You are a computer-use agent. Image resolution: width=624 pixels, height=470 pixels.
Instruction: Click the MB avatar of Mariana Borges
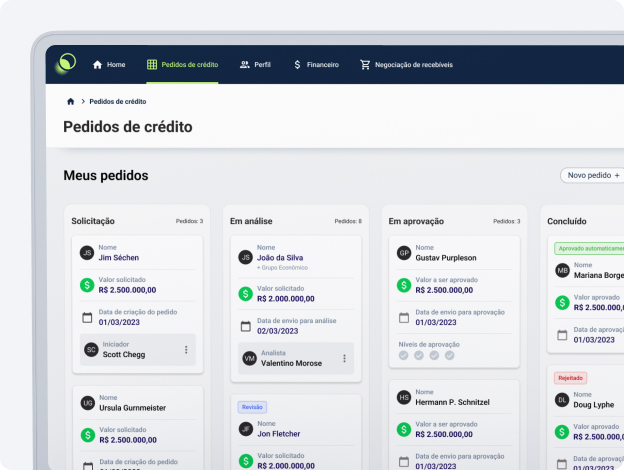tap(562, 271)
